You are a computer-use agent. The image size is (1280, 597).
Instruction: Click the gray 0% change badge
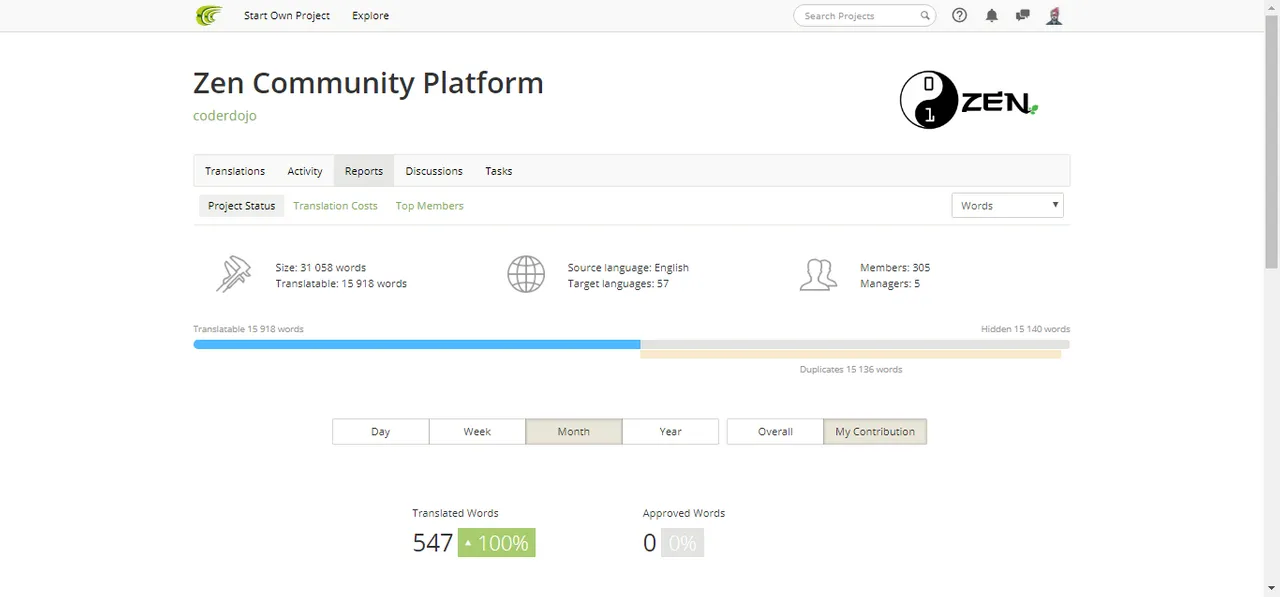point(682,543)
